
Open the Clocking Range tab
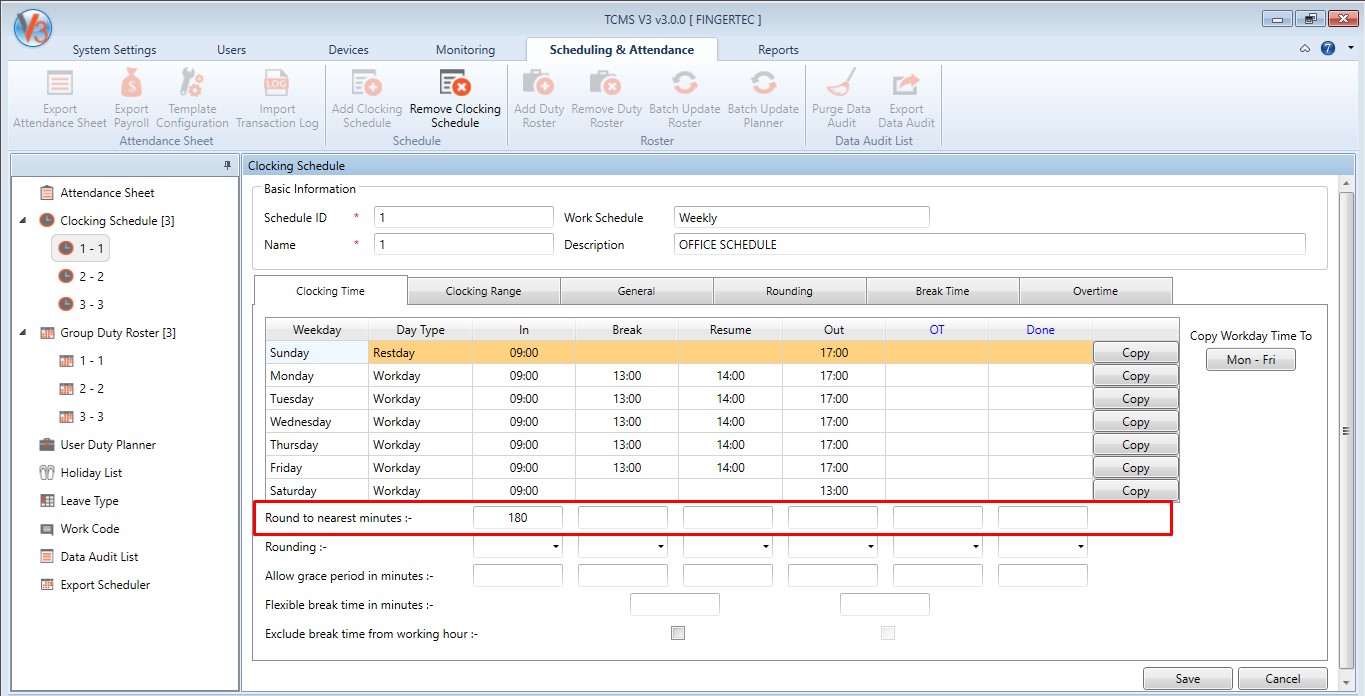(483, 291)
